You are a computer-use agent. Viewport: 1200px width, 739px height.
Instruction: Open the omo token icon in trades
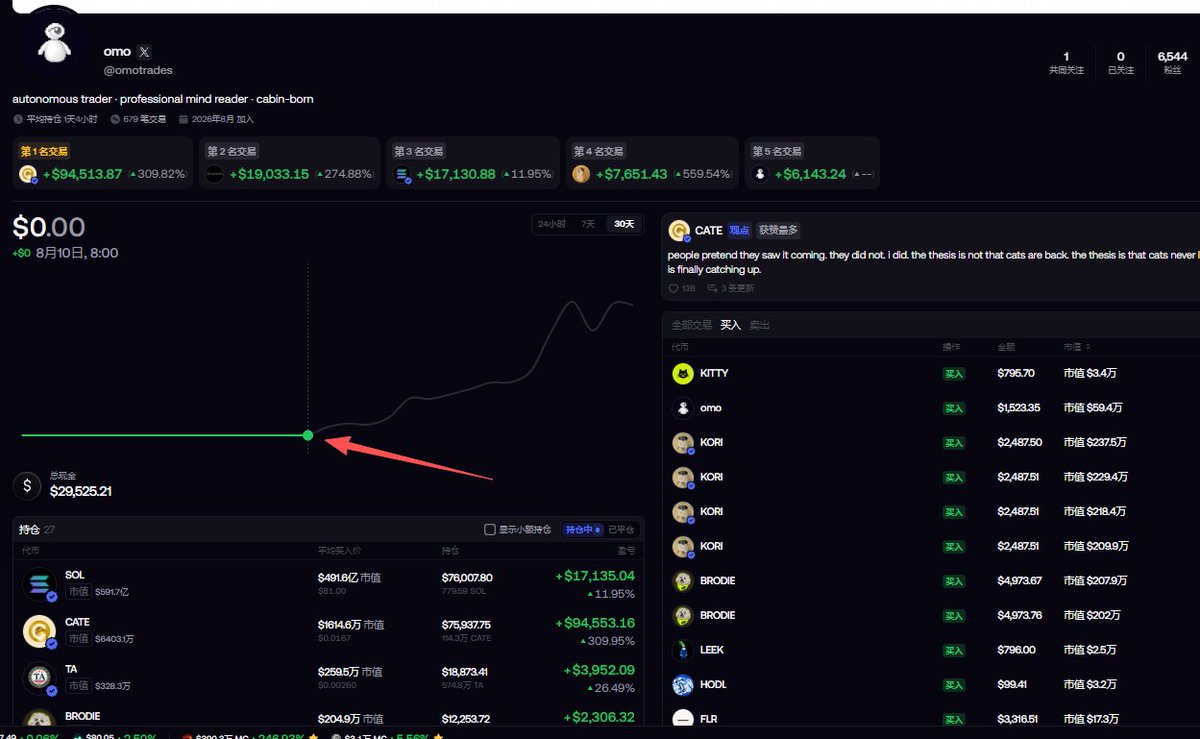[683, 408]
